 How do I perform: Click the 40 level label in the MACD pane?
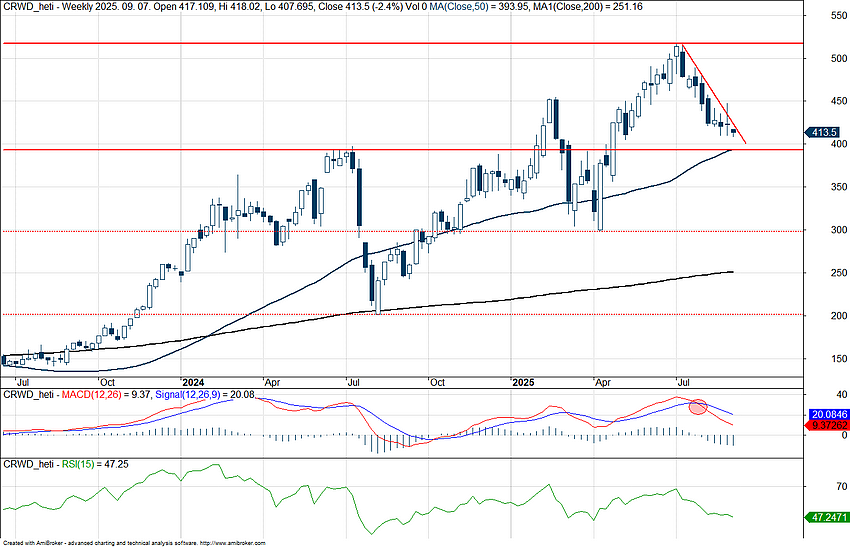point(842,394)
